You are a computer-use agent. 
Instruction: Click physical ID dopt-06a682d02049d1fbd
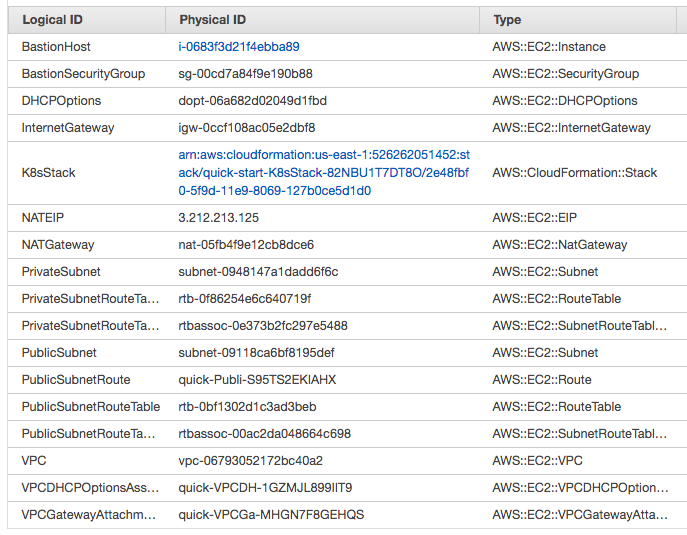(x=252, y=101)
